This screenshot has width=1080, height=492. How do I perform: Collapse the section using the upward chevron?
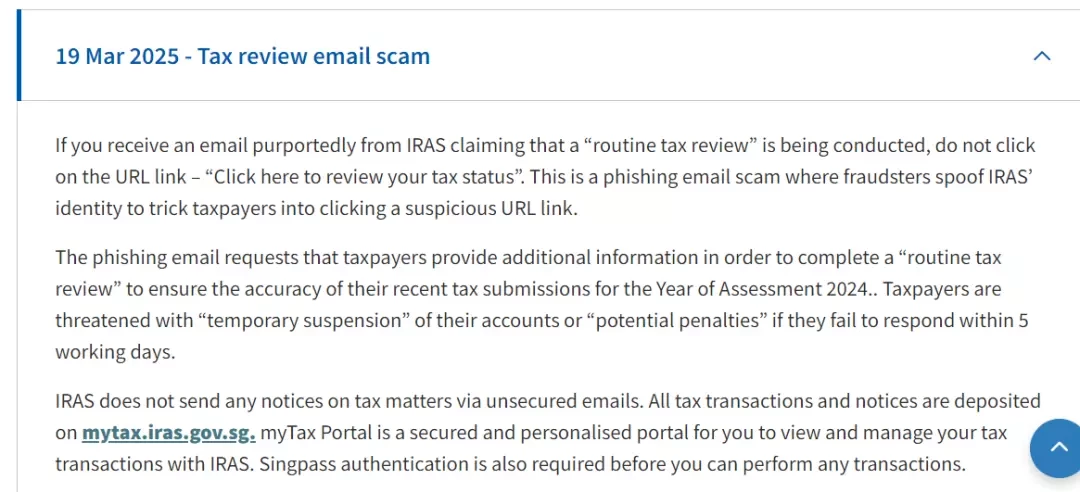point(1041,57)
